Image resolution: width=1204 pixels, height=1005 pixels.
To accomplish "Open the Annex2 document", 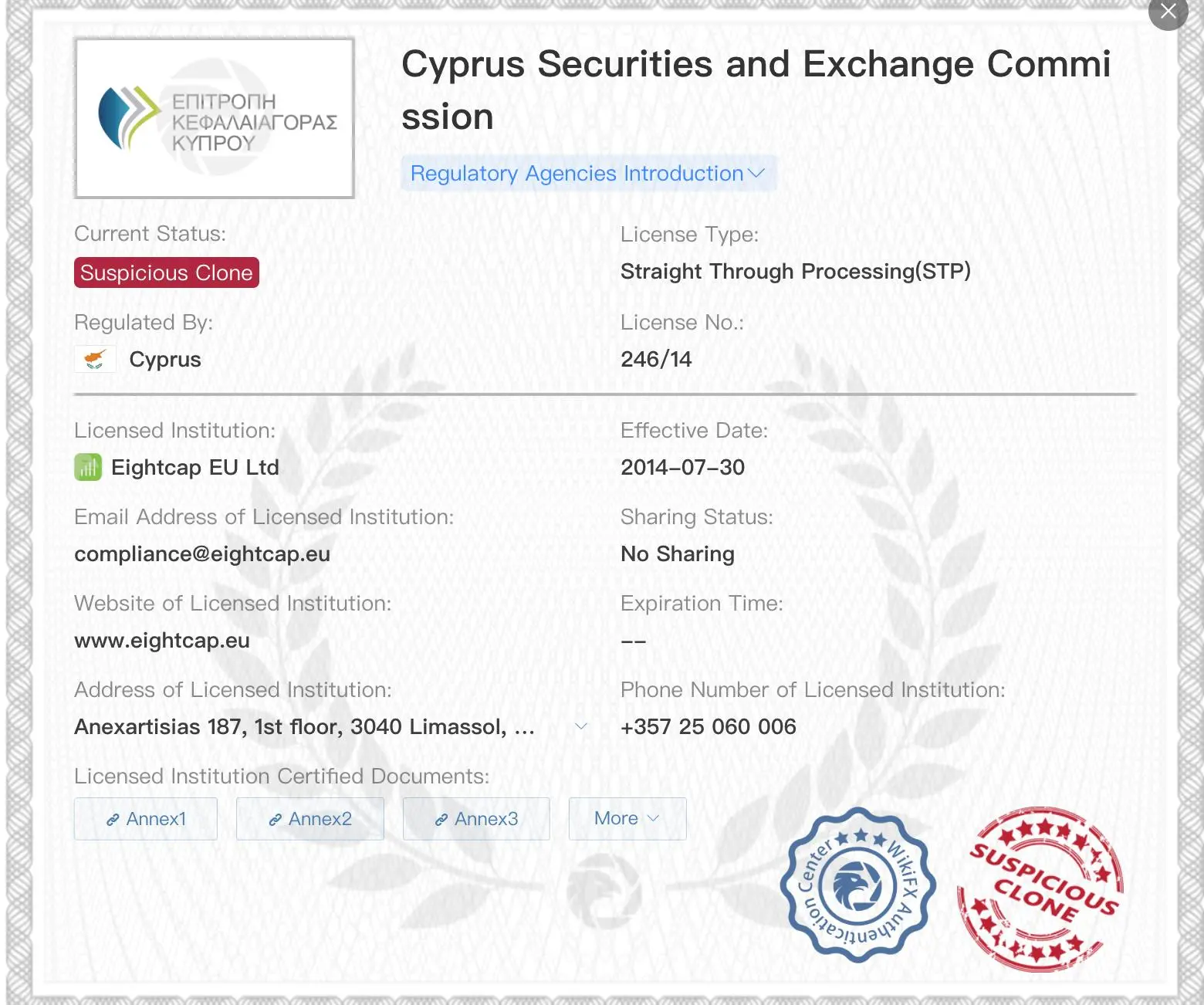I will [x=310, y=819].
